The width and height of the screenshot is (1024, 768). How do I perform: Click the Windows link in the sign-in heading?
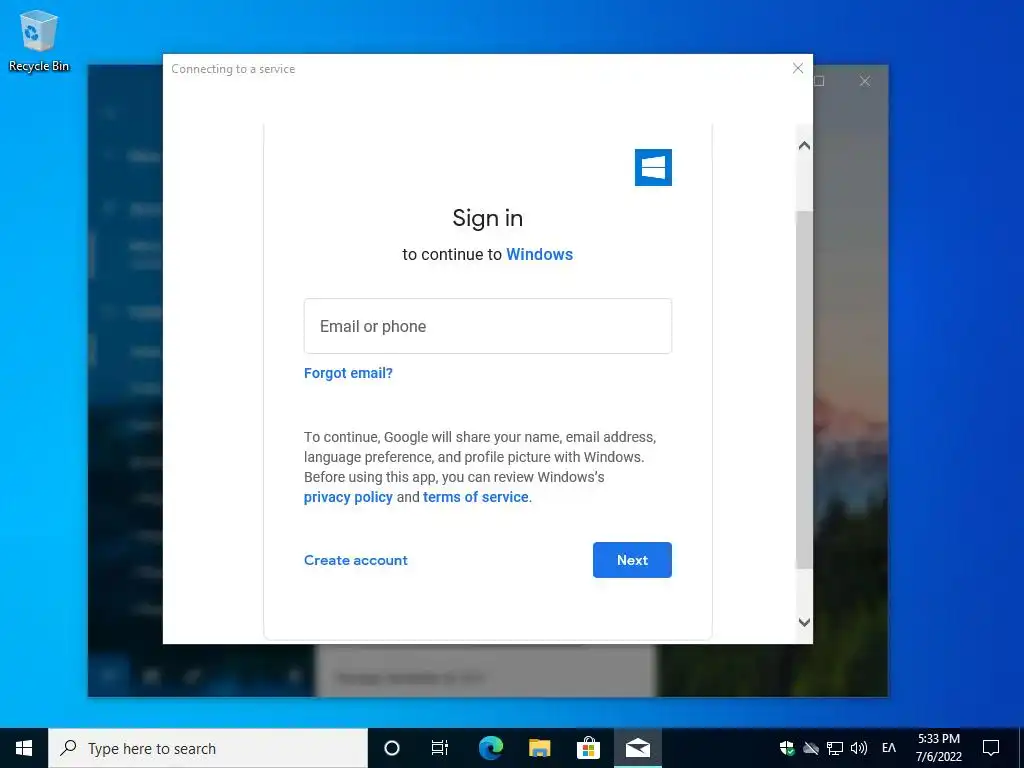click(x=539, y=254)
